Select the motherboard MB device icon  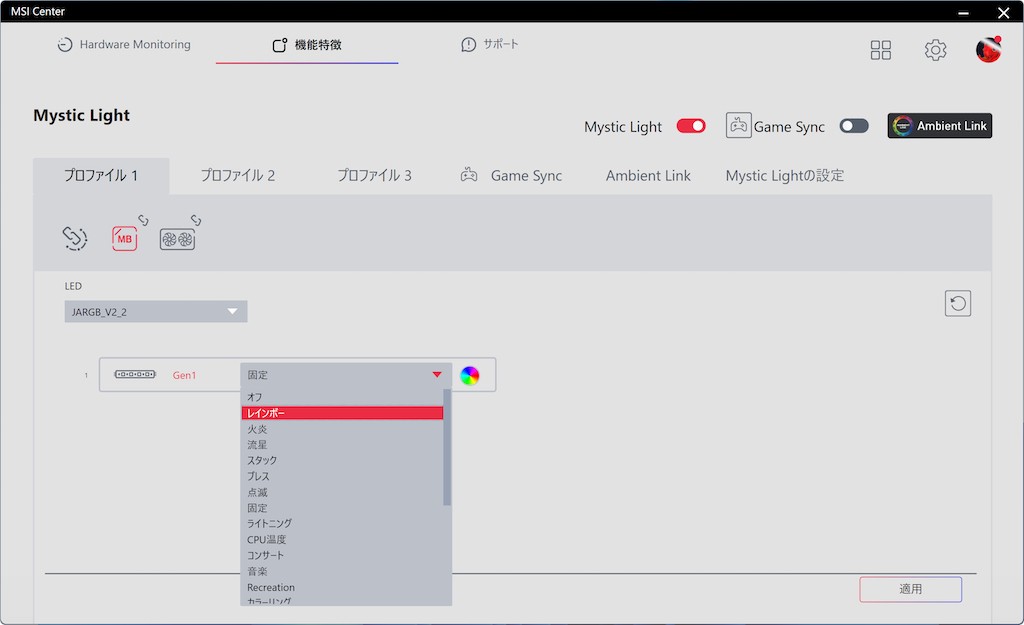(125, 238)
